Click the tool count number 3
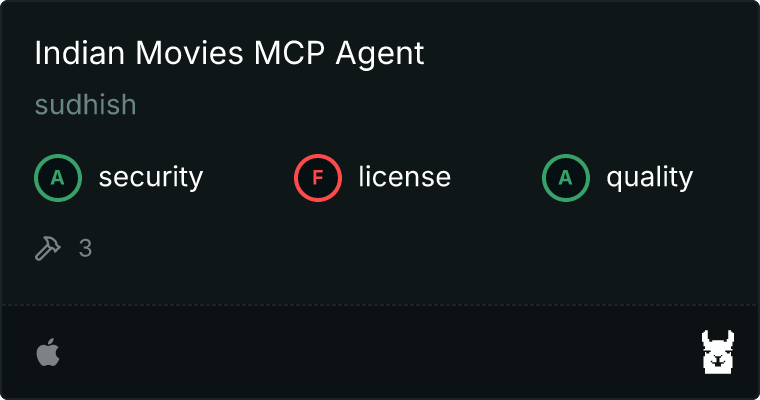The height and width of the screenshot is (400, 760). point(85,248)
